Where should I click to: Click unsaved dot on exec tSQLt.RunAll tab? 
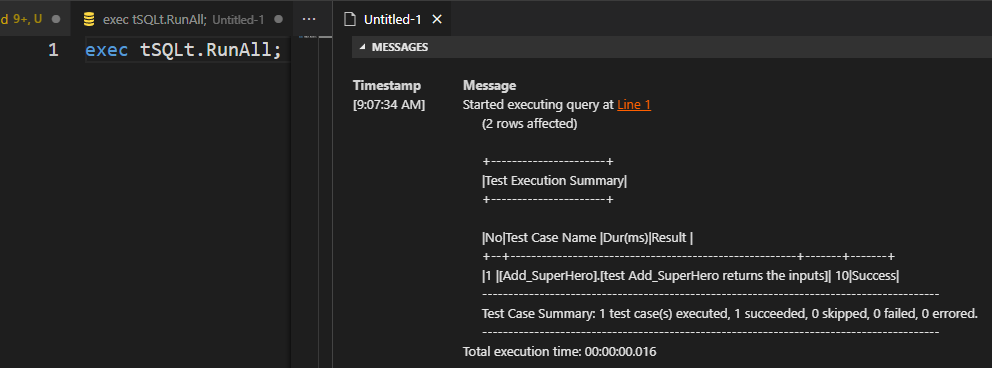pyautogui.click(x=278, y=19)
